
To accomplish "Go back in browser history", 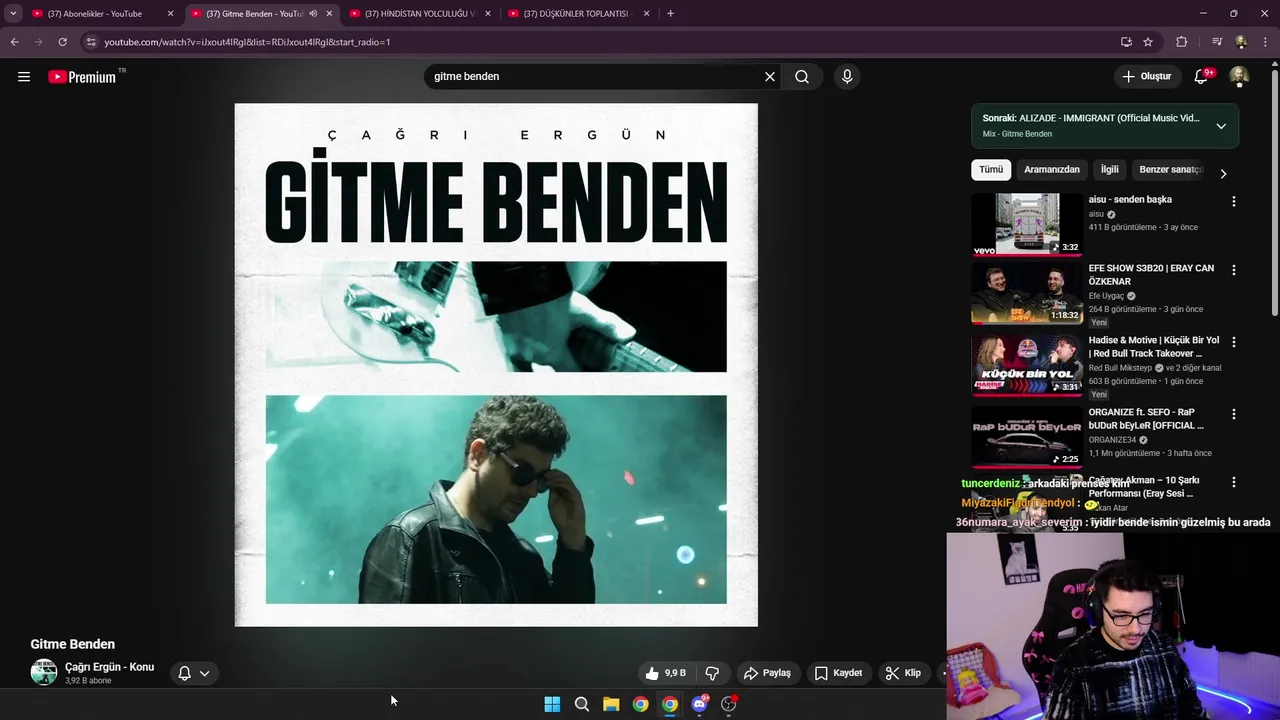I will coord(14,42).
